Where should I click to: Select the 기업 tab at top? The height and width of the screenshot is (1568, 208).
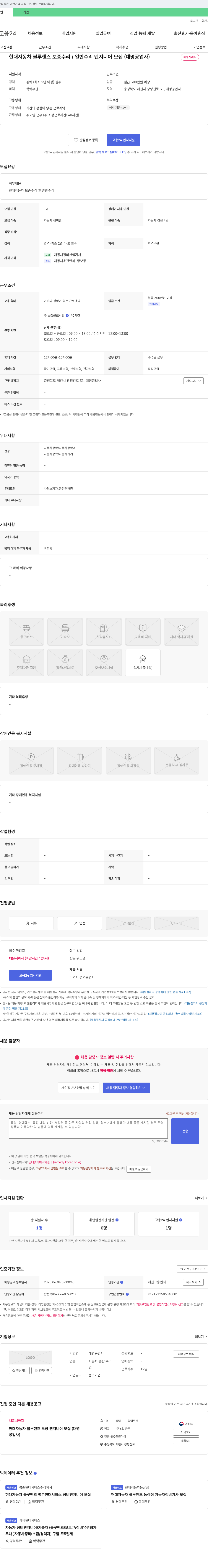(x=26, y=12)
